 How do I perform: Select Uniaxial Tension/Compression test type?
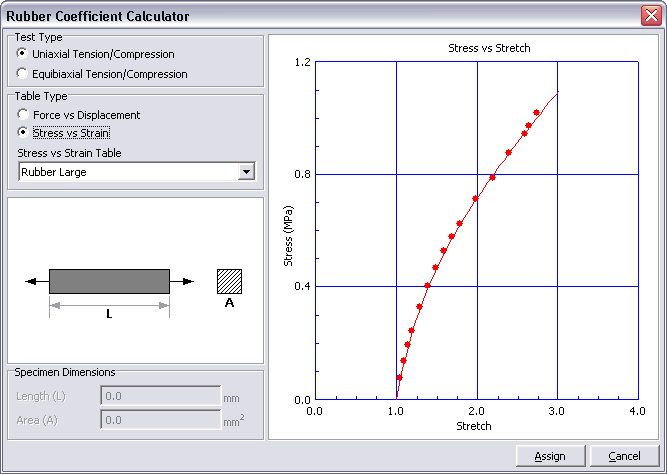[x=23, y=54]
